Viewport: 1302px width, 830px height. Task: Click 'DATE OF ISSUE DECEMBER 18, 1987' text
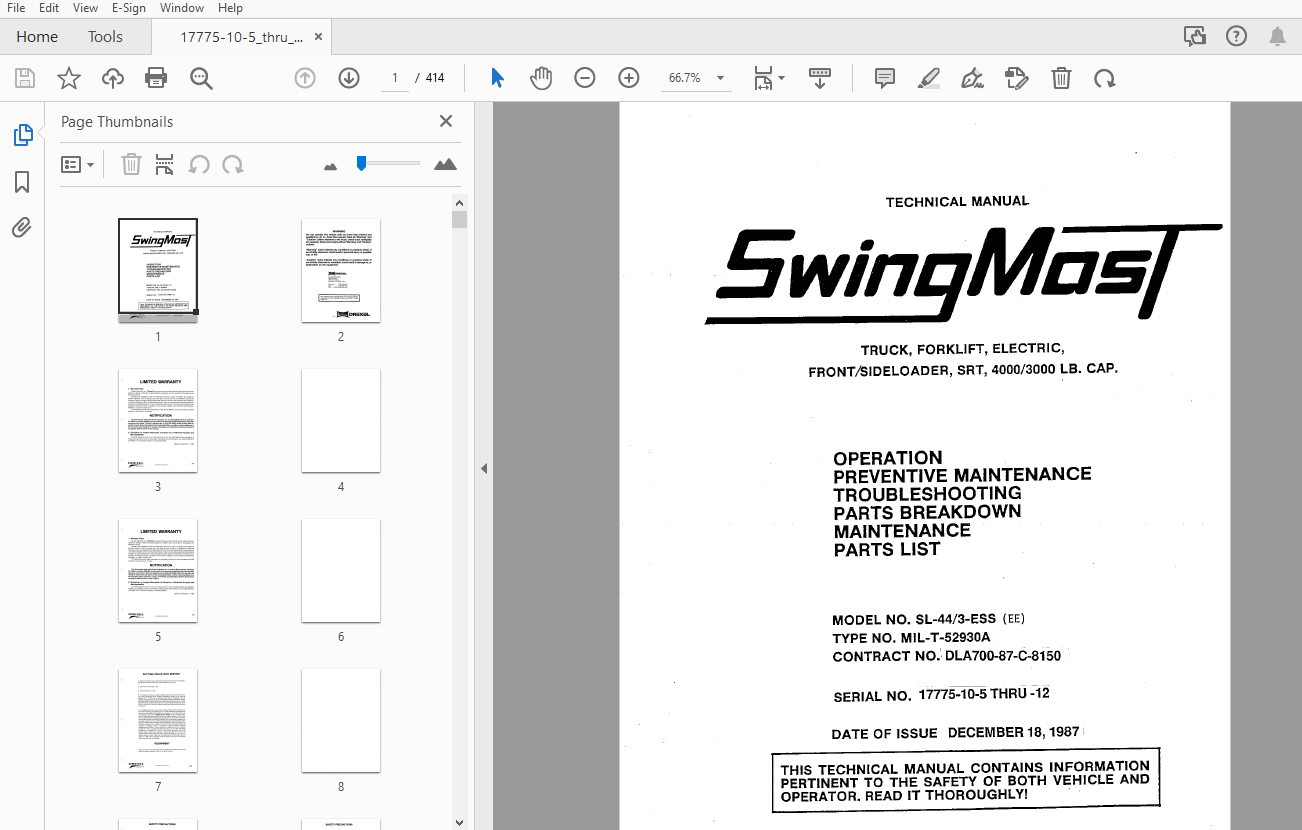[955, 732]
